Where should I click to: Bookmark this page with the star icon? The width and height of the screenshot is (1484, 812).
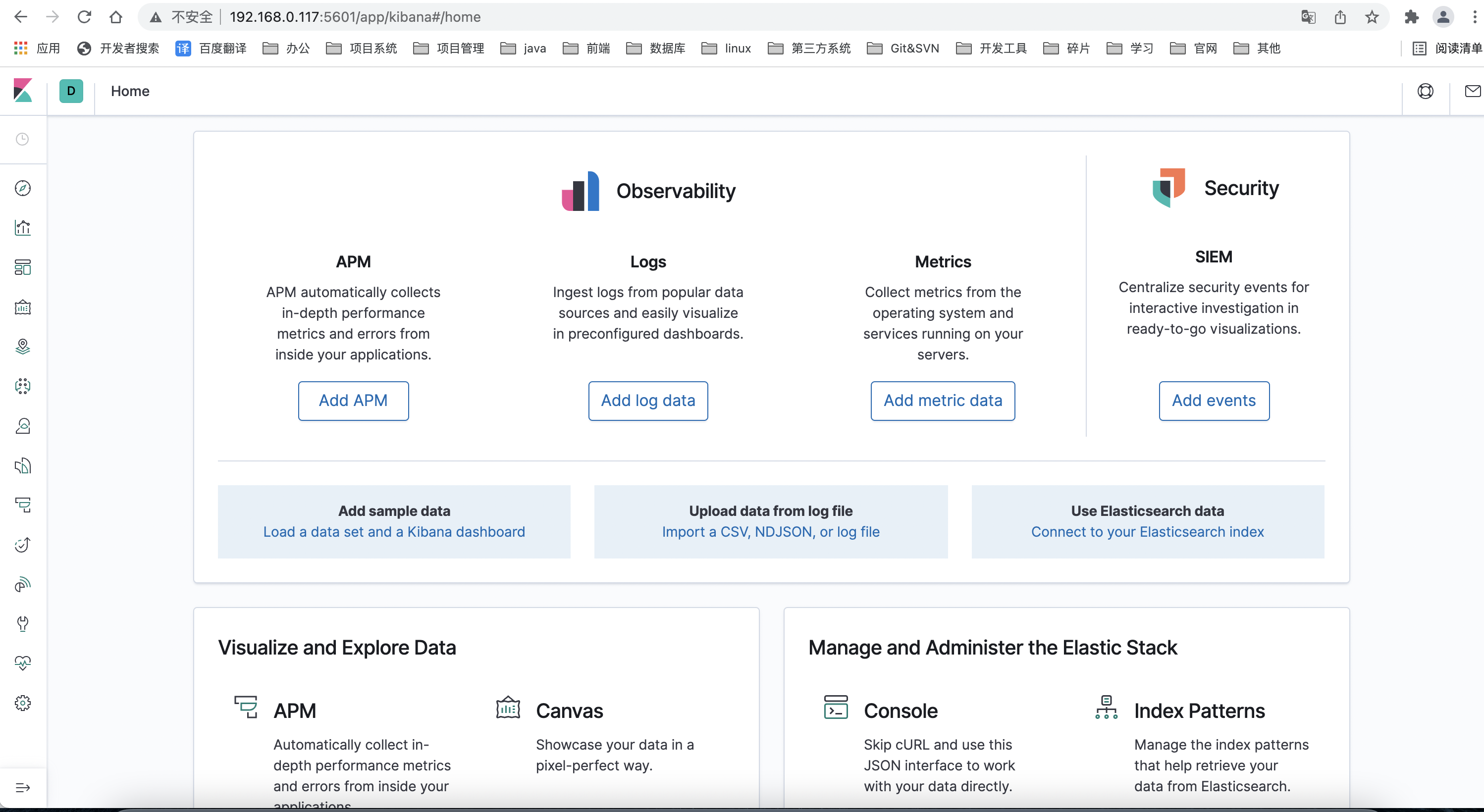point(1372,17)
